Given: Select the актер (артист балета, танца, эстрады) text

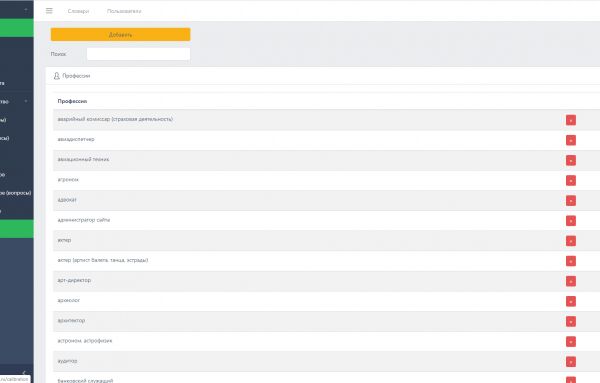Looking at the screenshot, I should (x=103, y=260).
